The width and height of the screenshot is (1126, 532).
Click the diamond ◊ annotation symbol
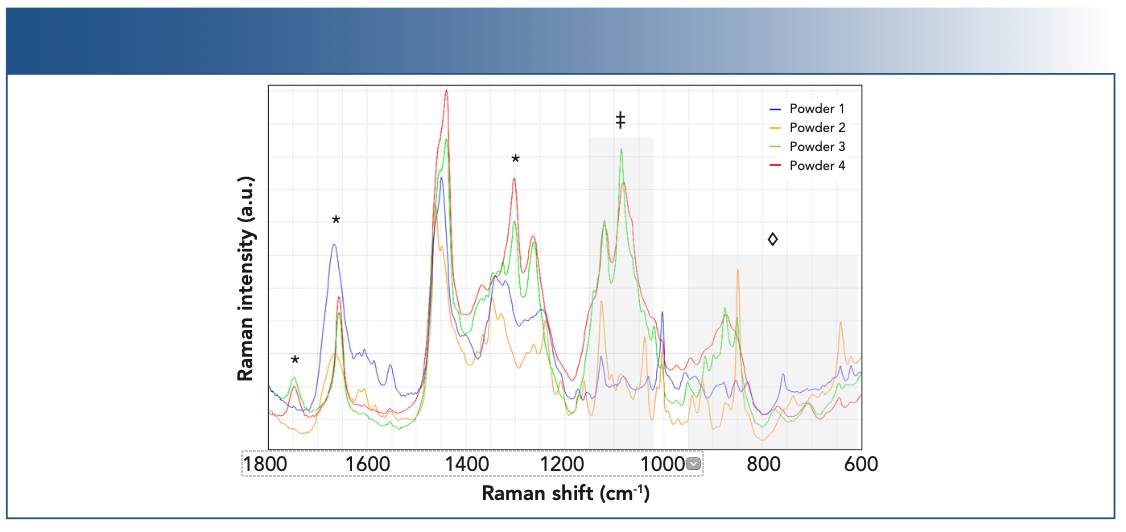773,239
